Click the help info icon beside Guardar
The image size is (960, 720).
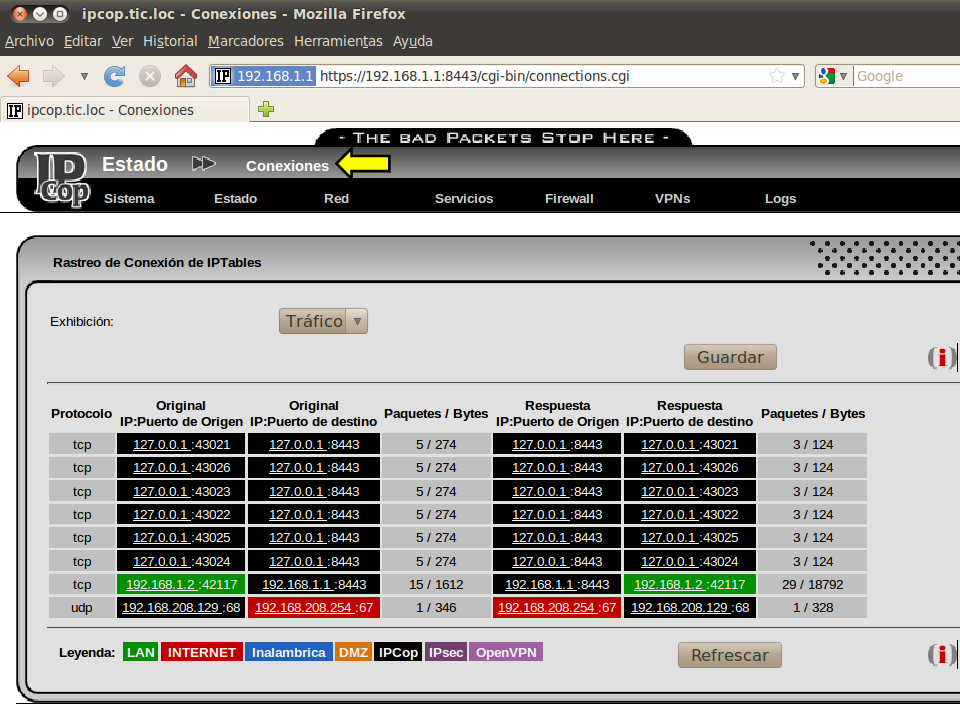tap(940, 358)
